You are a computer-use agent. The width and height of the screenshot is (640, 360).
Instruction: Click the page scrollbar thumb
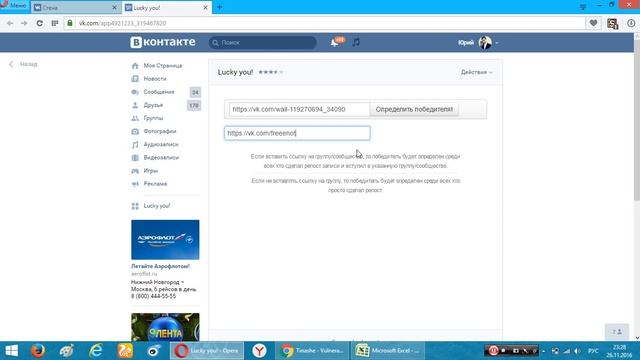637,120
